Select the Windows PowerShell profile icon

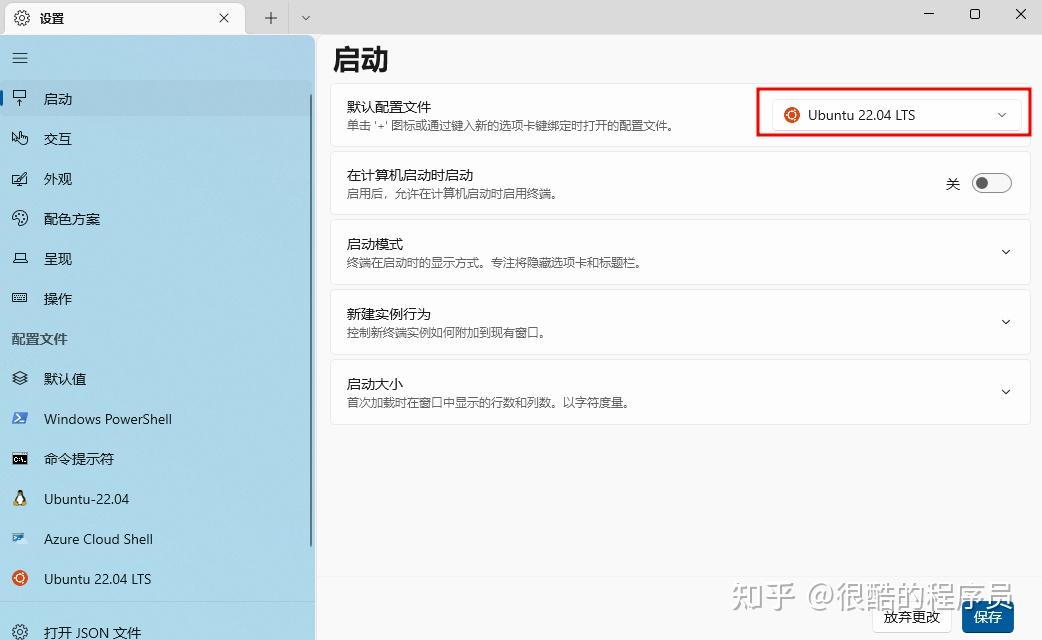20,419
